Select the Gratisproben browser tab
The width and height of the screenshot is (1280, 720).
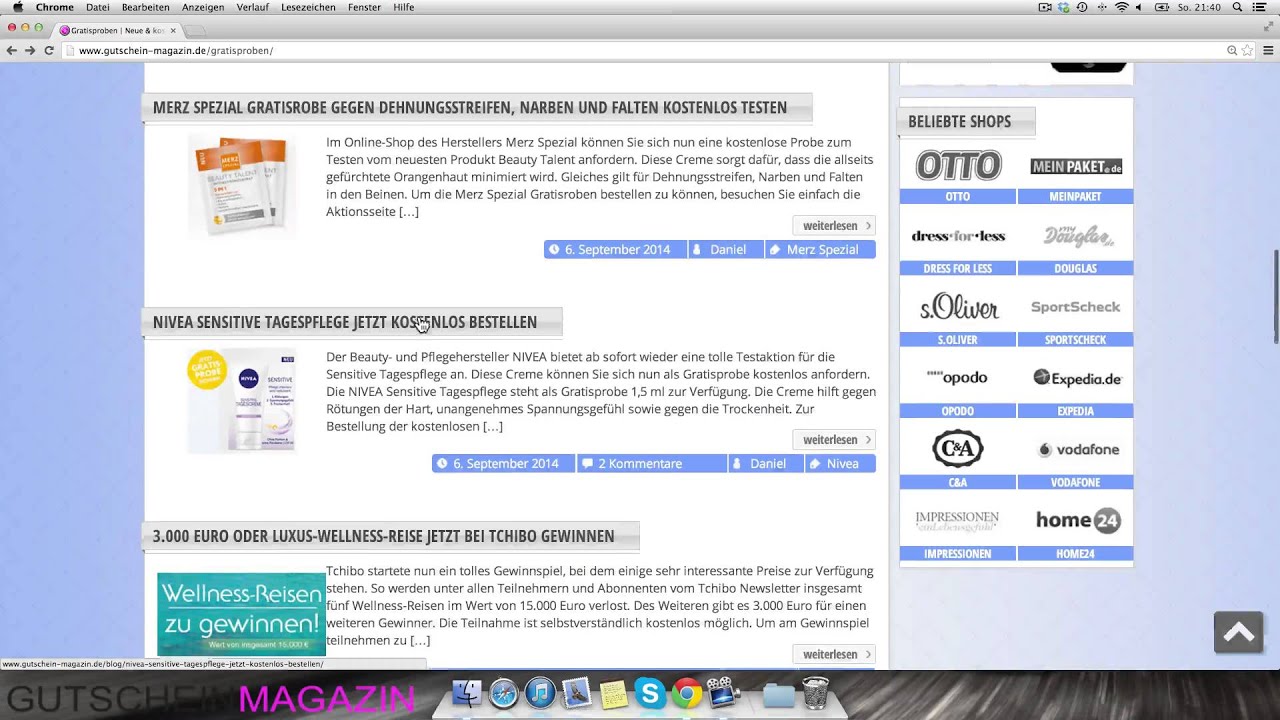[117, 30]
